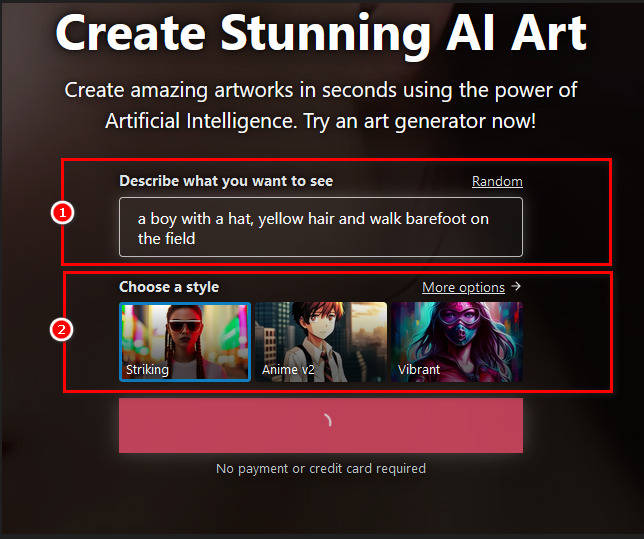This screenshot has width=644, height=539.
Task: Focus the prompt description text box
Action: pyautogui.click(x=321, y=227)
